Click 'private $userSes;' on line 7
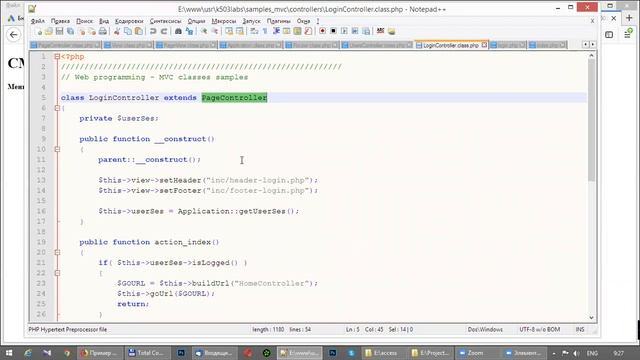 (x=119, y=118)
